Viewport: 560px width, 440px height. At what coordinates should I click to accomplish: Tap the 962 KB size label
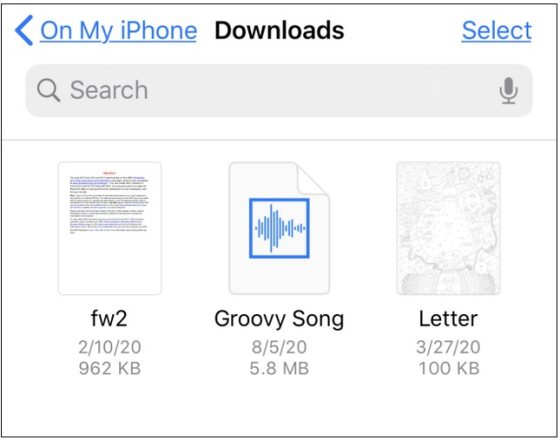(x=110, y=369)
